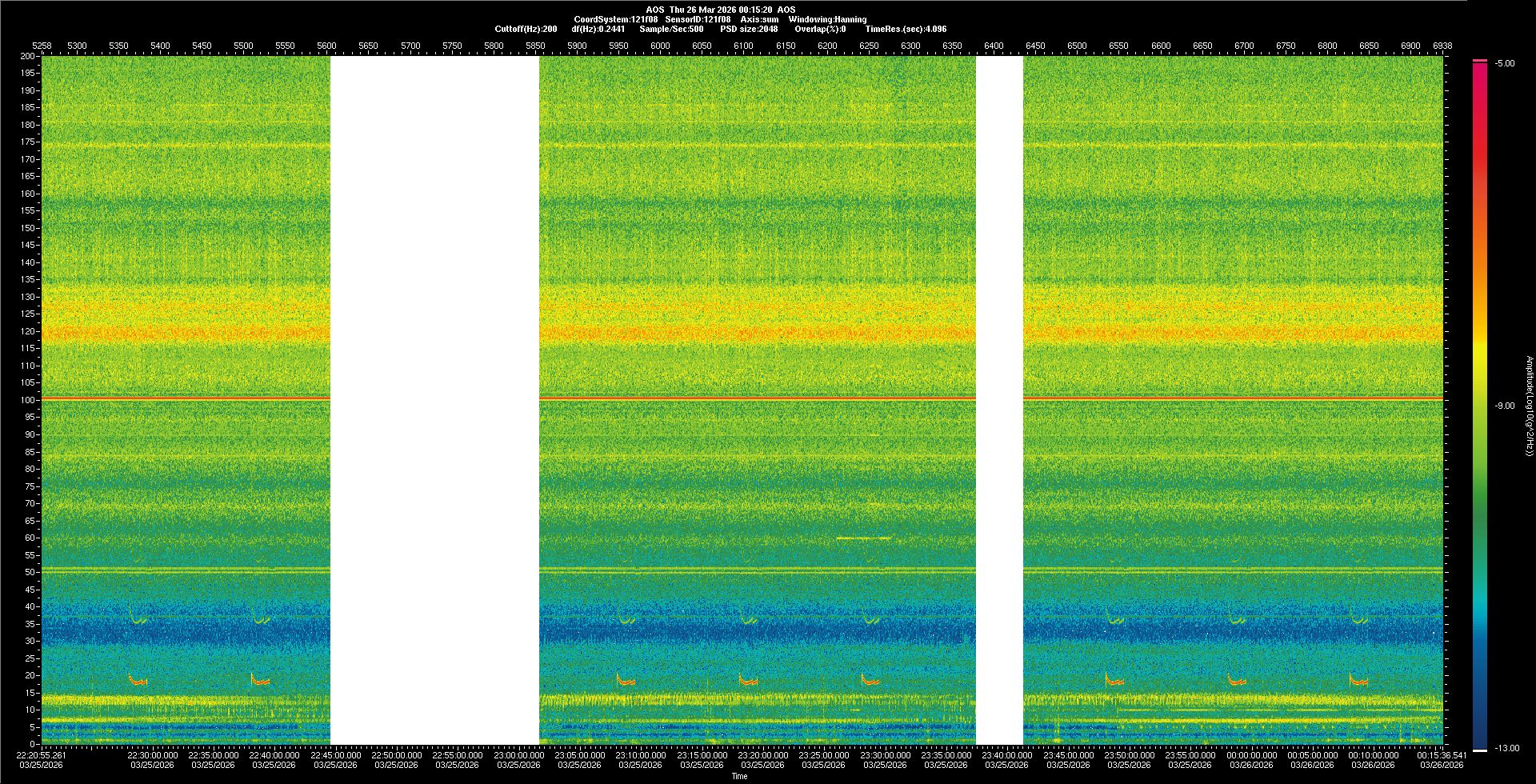Screen dimensions: 1536x784
Task: Click the 100 Hz frequency axis label
Action: (28, 400)
